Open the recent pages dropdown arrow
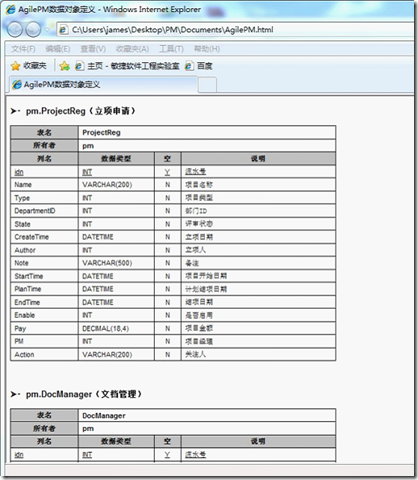The width and height of the screenshot is (418, 480). click(47, 30)
